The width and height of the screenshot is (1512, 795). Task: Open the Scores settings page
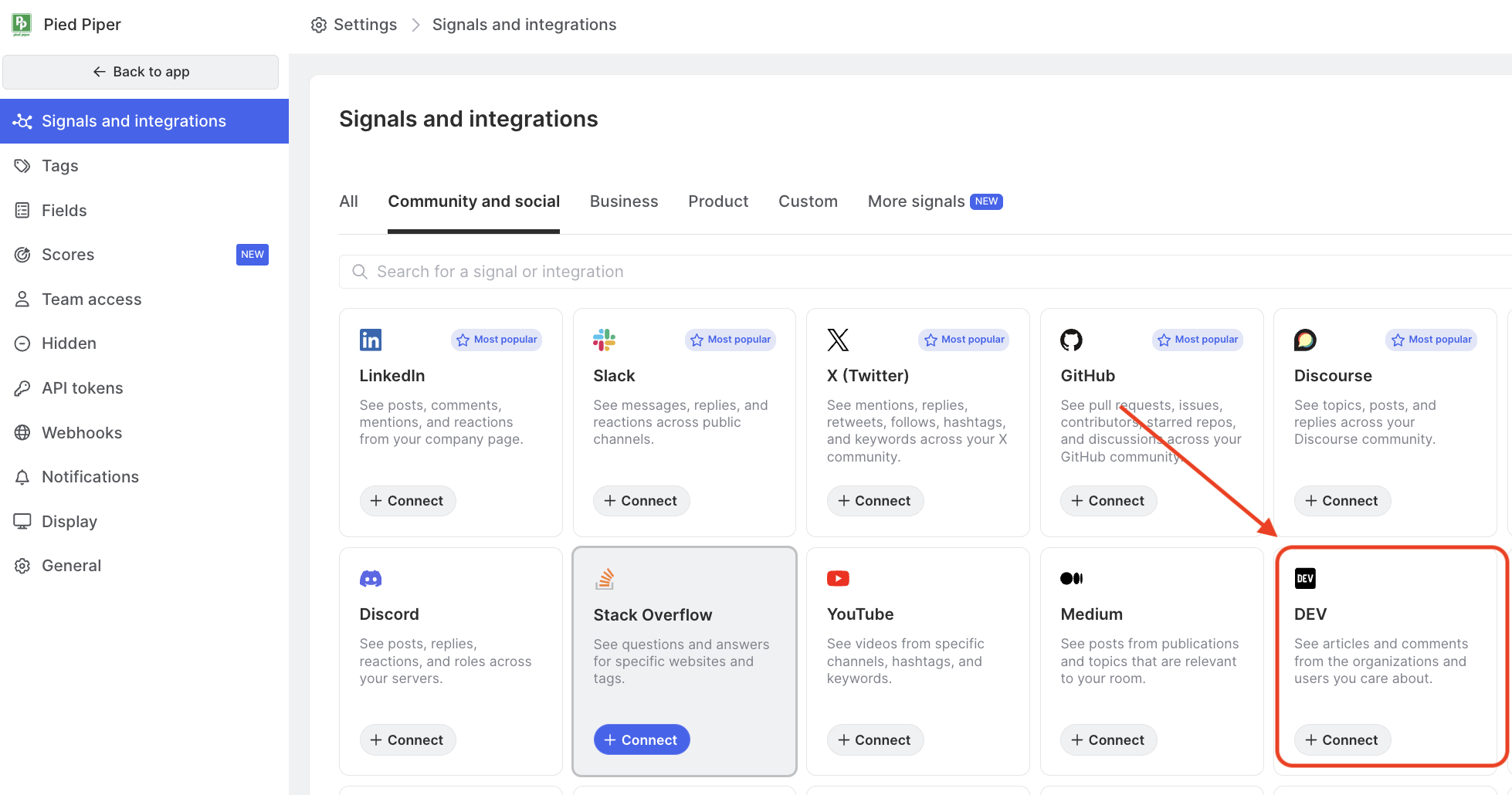[144, 255]
